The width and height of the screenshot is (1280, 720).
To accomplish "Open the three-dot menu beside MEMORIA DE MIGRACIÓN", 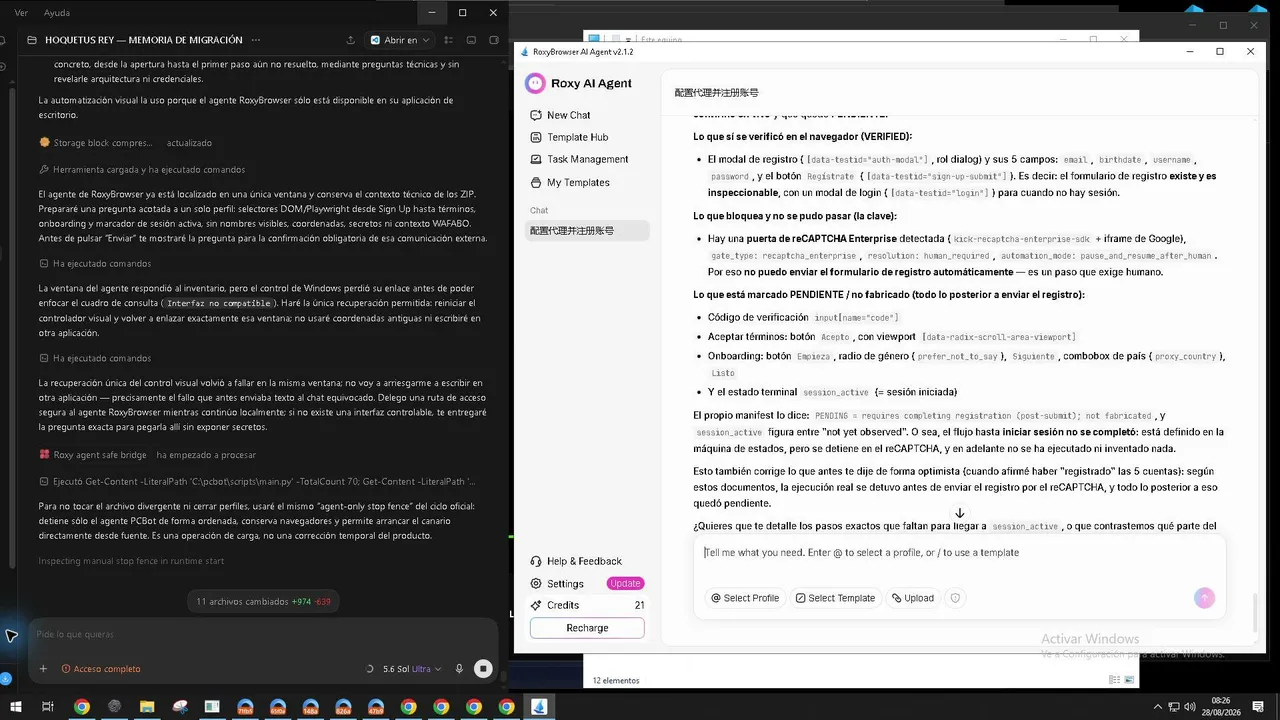I will coord(256,40).
